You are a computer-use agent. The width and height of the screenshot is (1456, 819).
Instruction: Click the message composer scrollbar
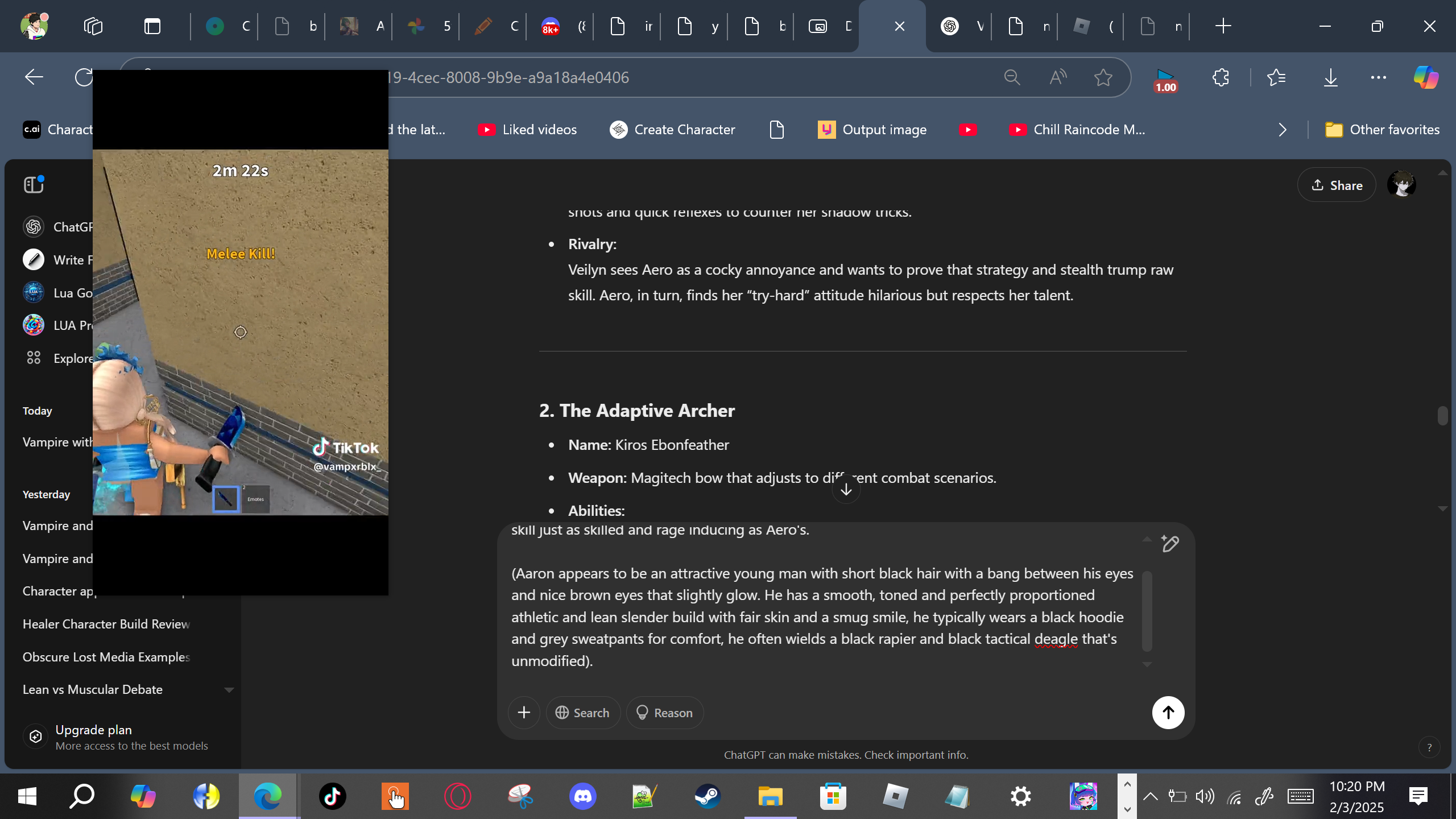point(1147,611)
